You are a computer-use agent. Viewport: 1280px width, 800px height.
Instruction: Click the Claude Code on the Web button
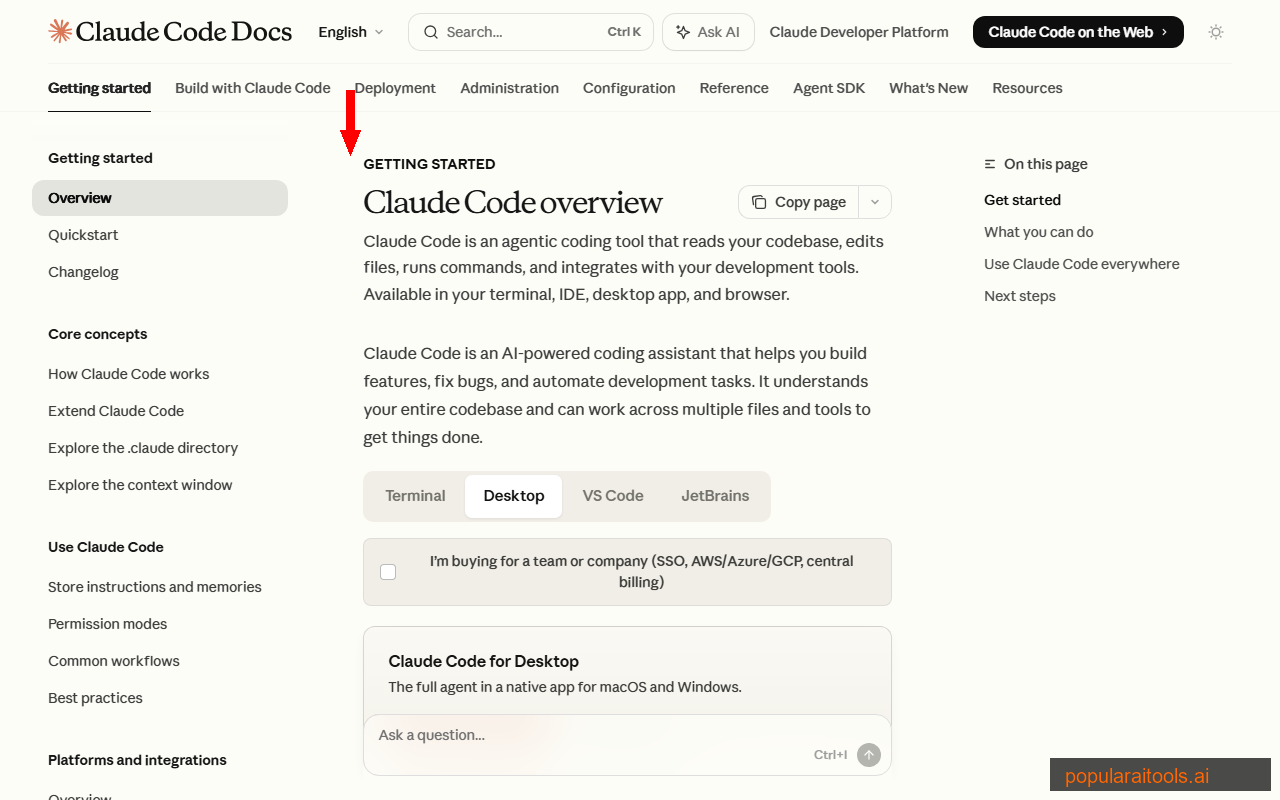coord(1077,31)
